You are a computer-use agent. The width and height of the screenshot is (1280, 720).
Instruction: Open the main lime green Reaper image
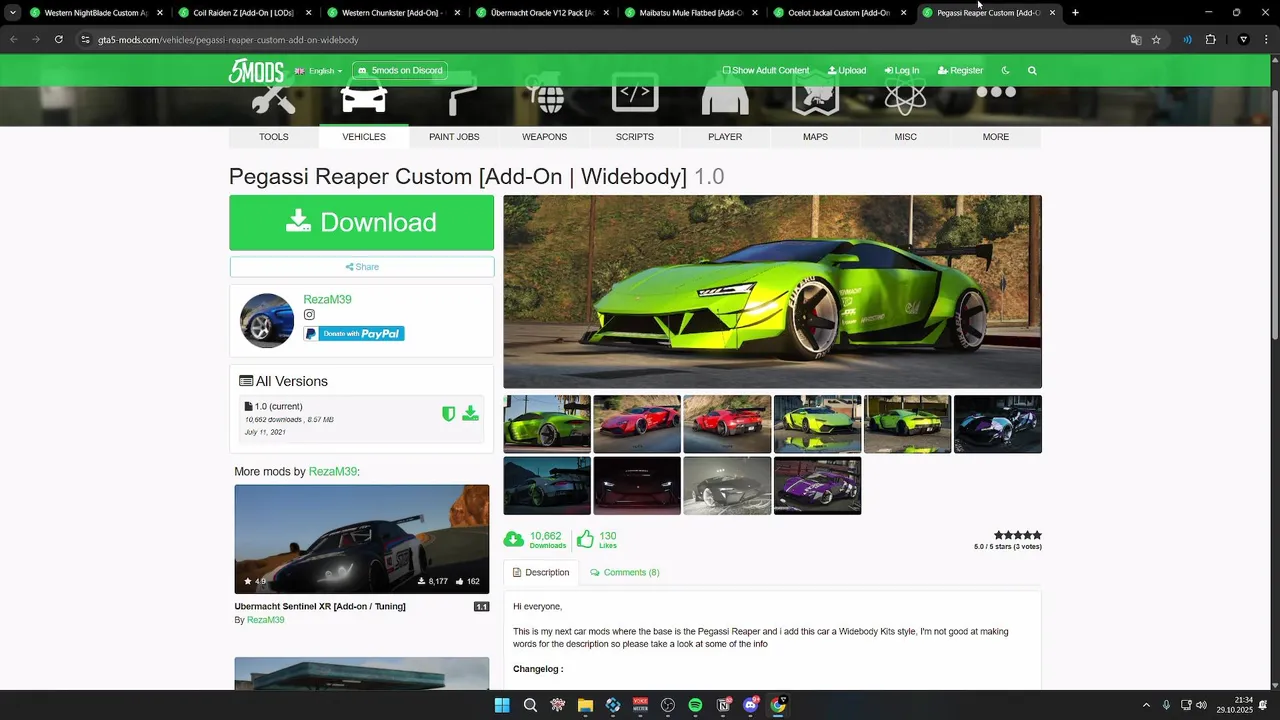click(x=772, y=291)
